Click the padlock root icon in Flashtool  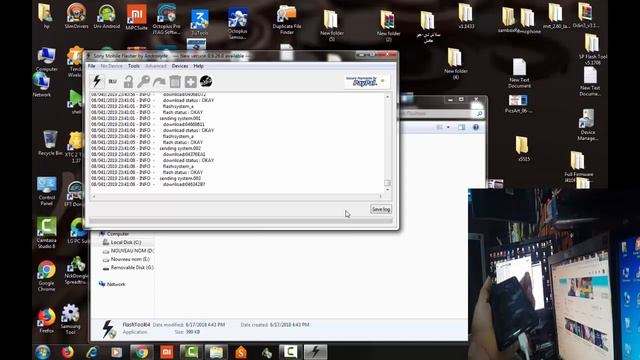point(128,82)
